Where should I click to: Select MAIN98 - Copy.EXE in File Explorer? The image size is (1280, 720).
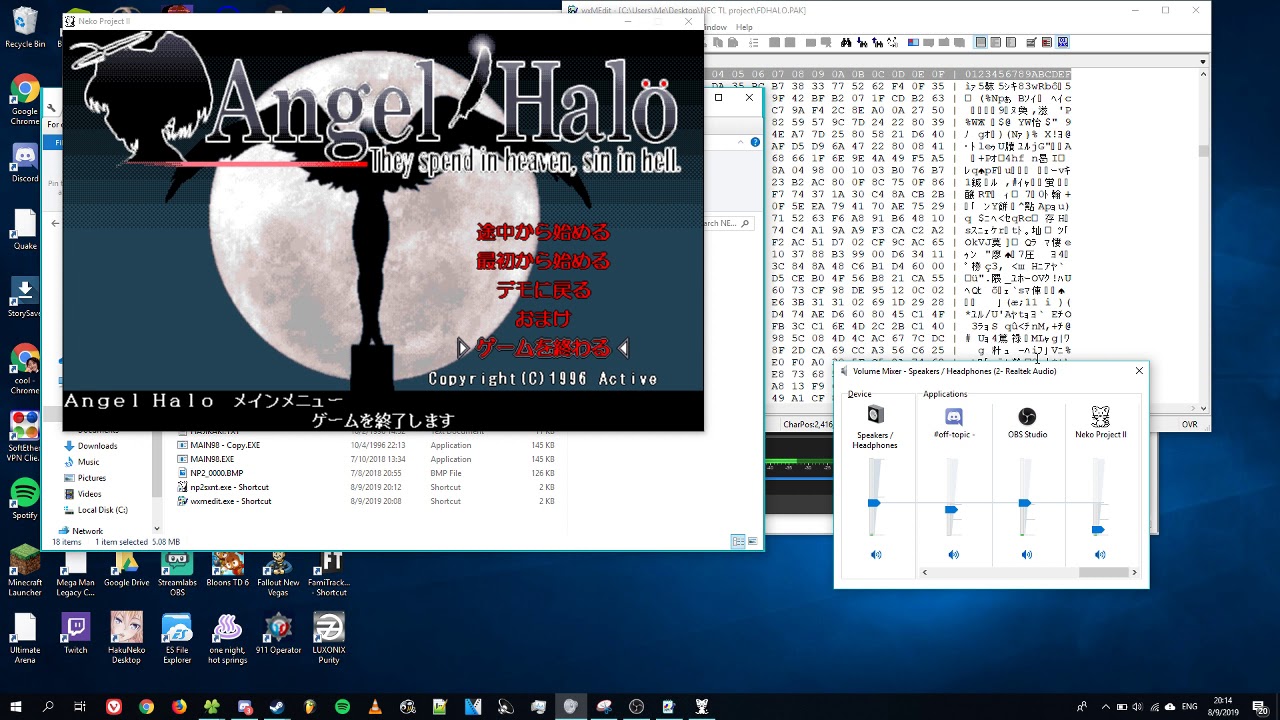click(225, 445)
